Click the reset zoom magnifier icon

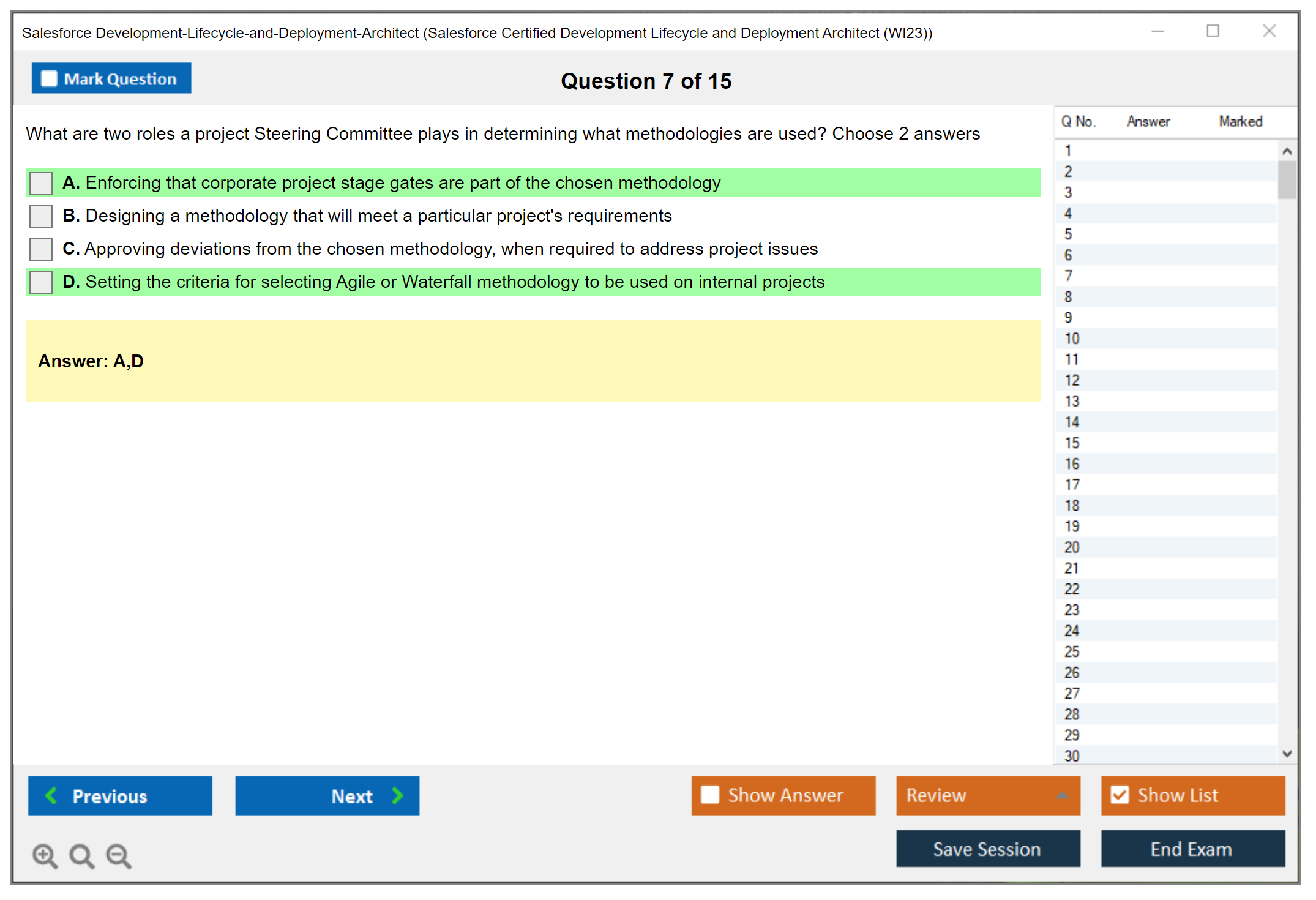click(81, 855)
